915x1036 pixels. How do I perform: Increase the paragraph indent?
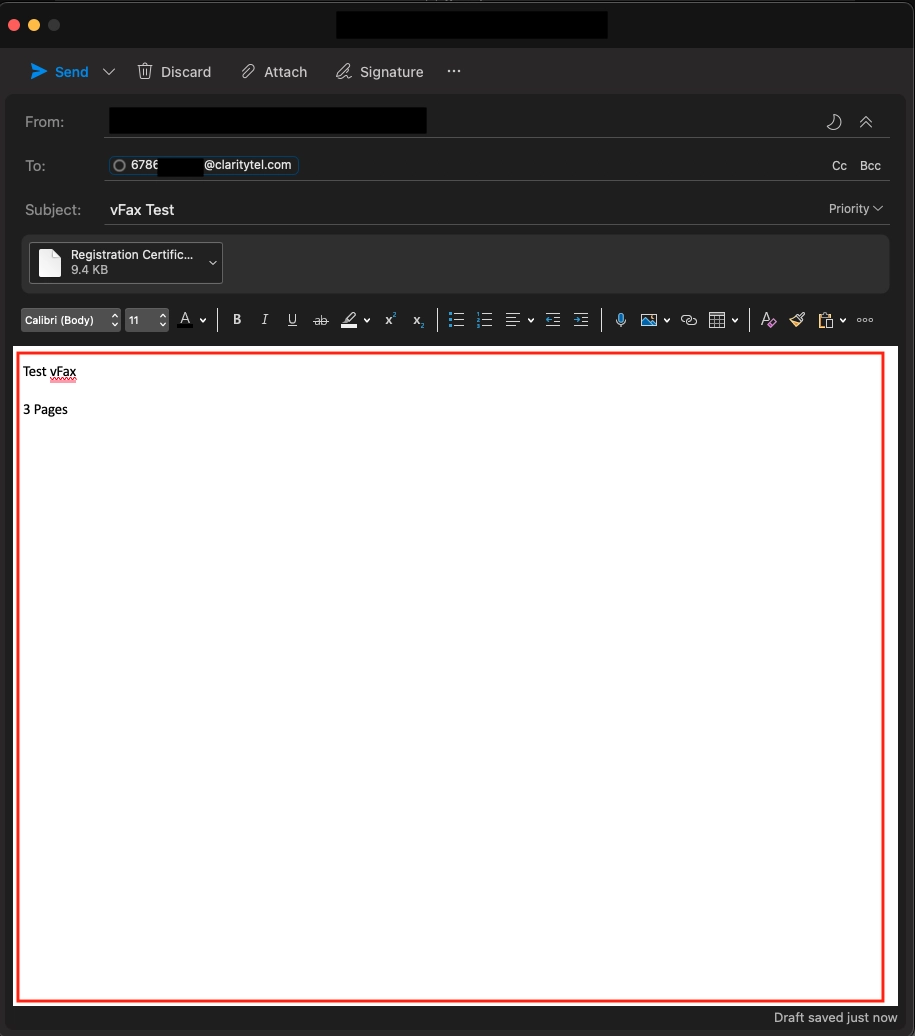(x=581, y=320)
